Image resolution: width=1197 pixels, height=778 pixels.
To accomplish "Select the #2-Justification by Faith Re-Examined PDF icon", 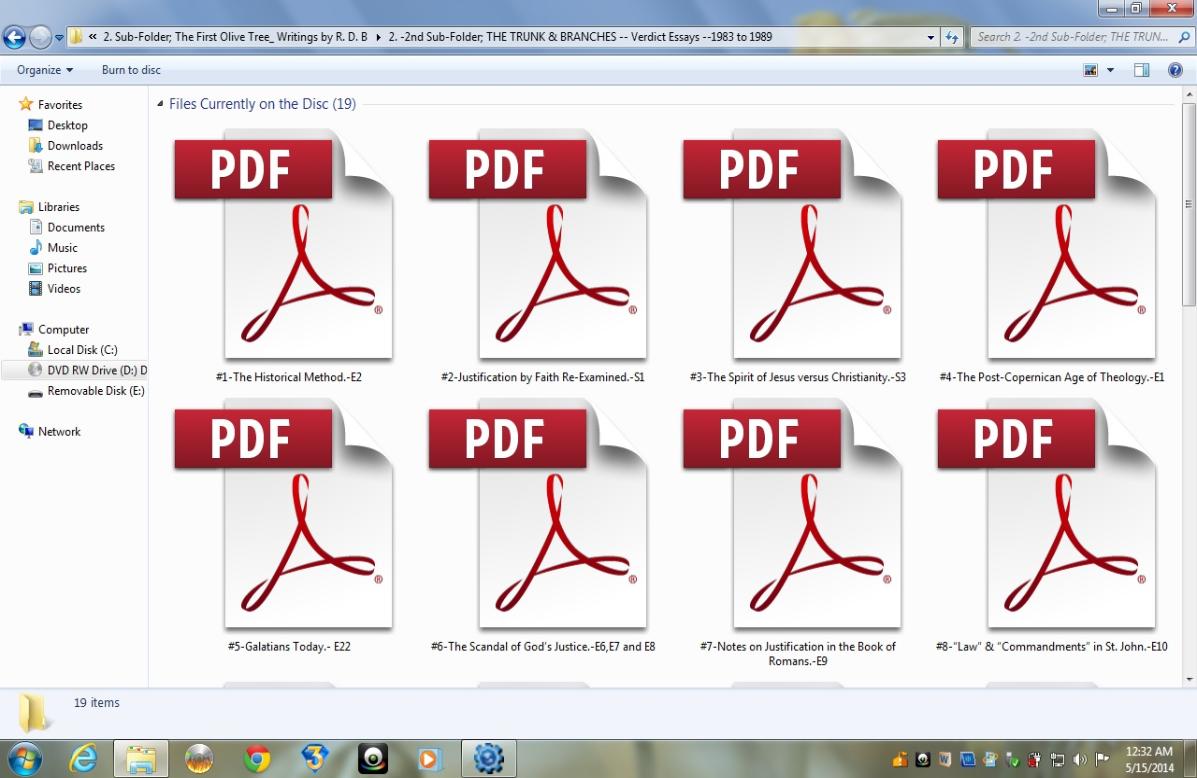I will (x=538, y=246).
